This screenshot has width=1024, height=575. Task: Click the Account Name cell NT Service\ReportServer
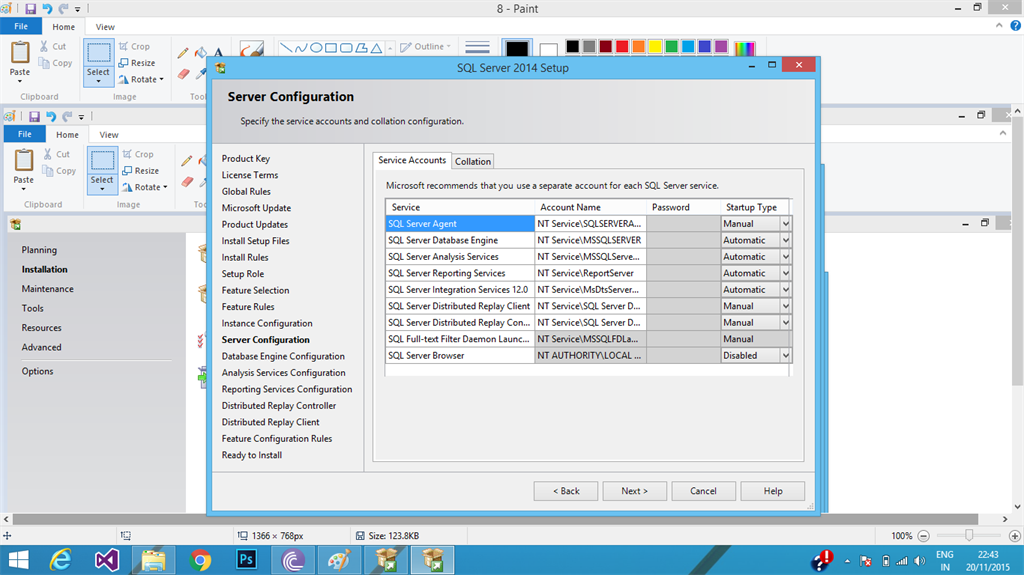click(x=590, y=273)
